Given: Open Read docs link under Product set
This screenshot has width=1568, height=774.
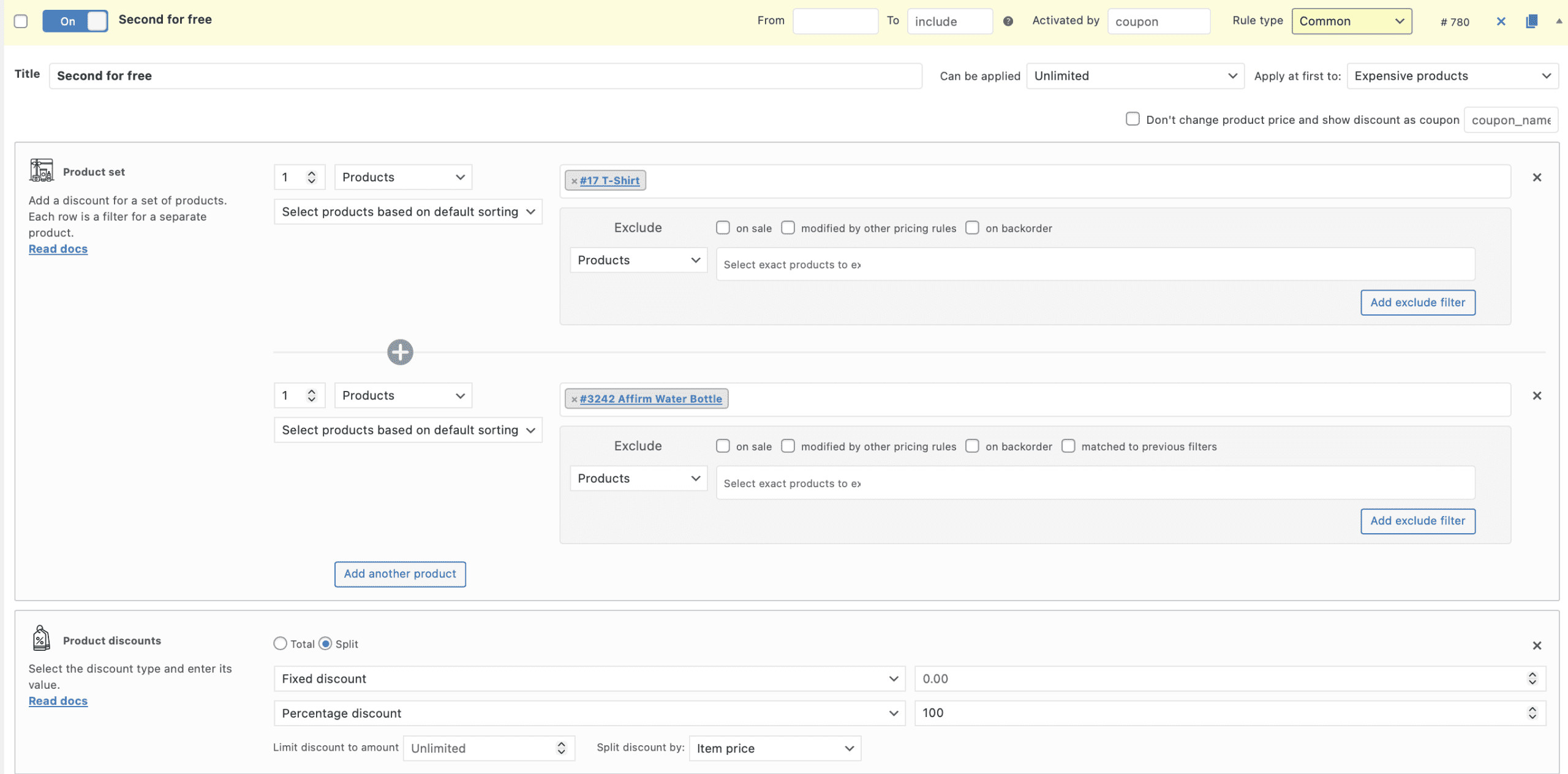Looking at the screenshot, I should tap(58, 249).
